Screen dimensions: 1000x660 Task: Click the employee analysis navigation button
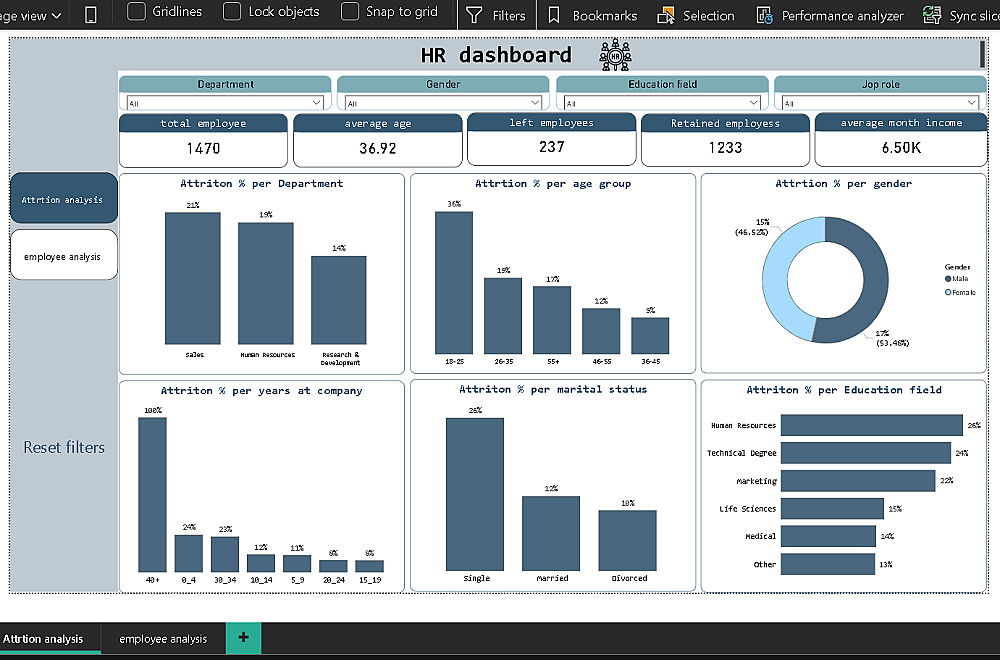tap(64, 255)
